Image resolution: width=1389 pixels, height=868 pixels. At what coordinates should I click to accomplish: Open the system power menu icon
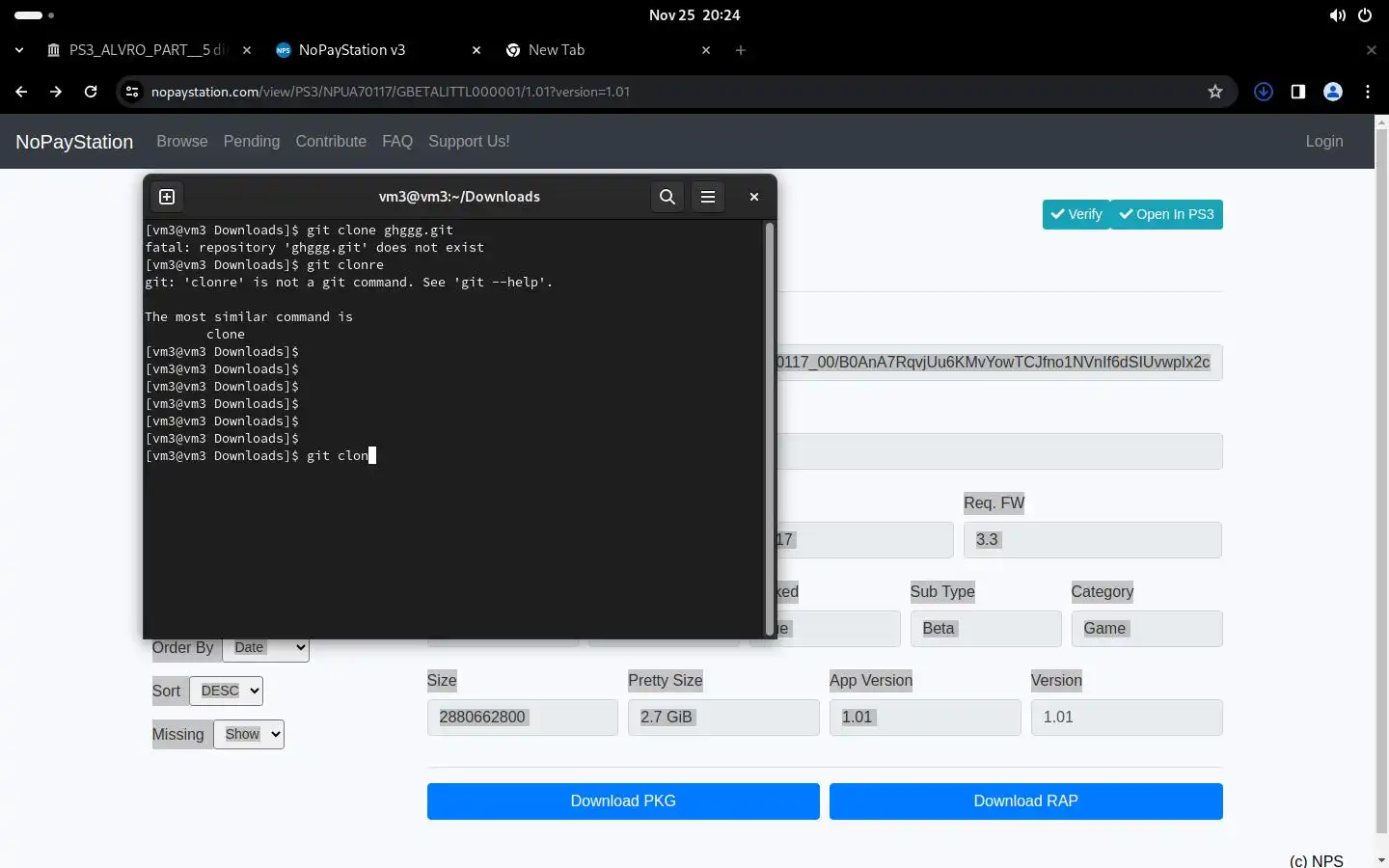1365,15
